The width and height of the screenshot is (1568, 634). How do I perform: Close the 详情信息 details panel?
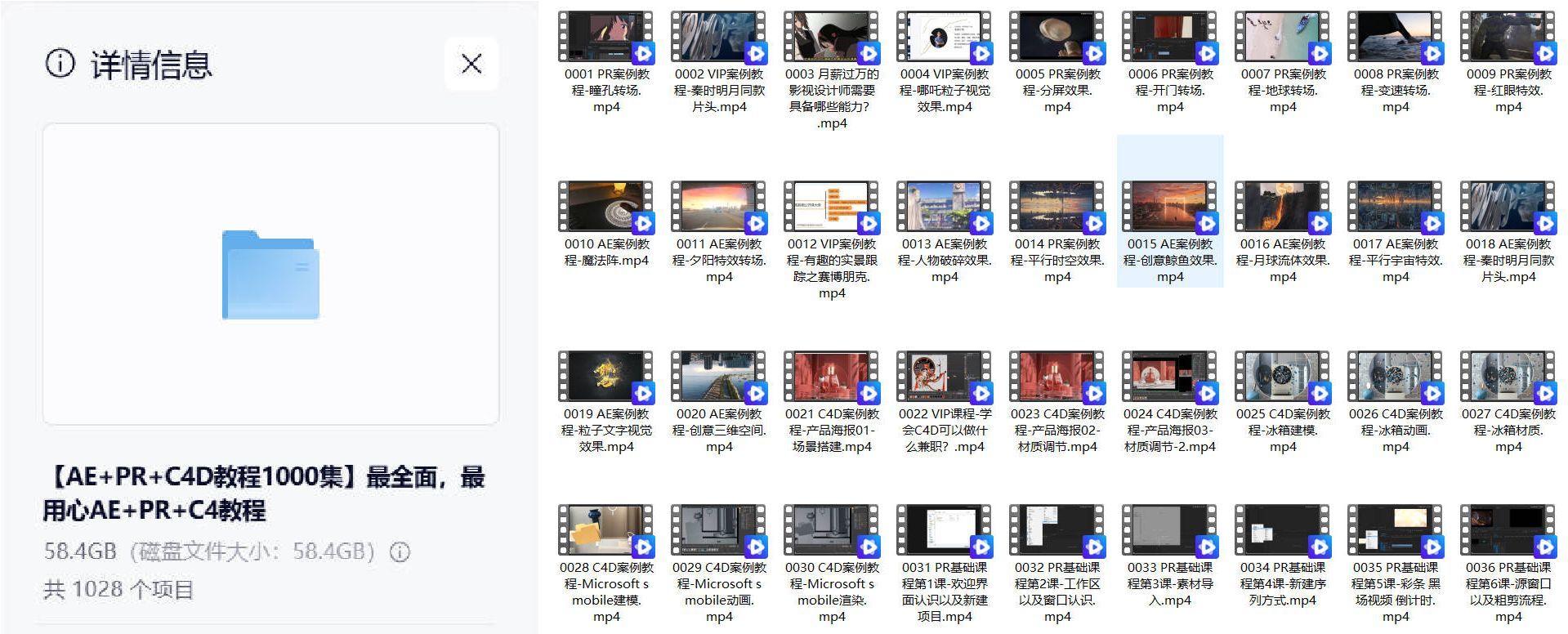471,64
